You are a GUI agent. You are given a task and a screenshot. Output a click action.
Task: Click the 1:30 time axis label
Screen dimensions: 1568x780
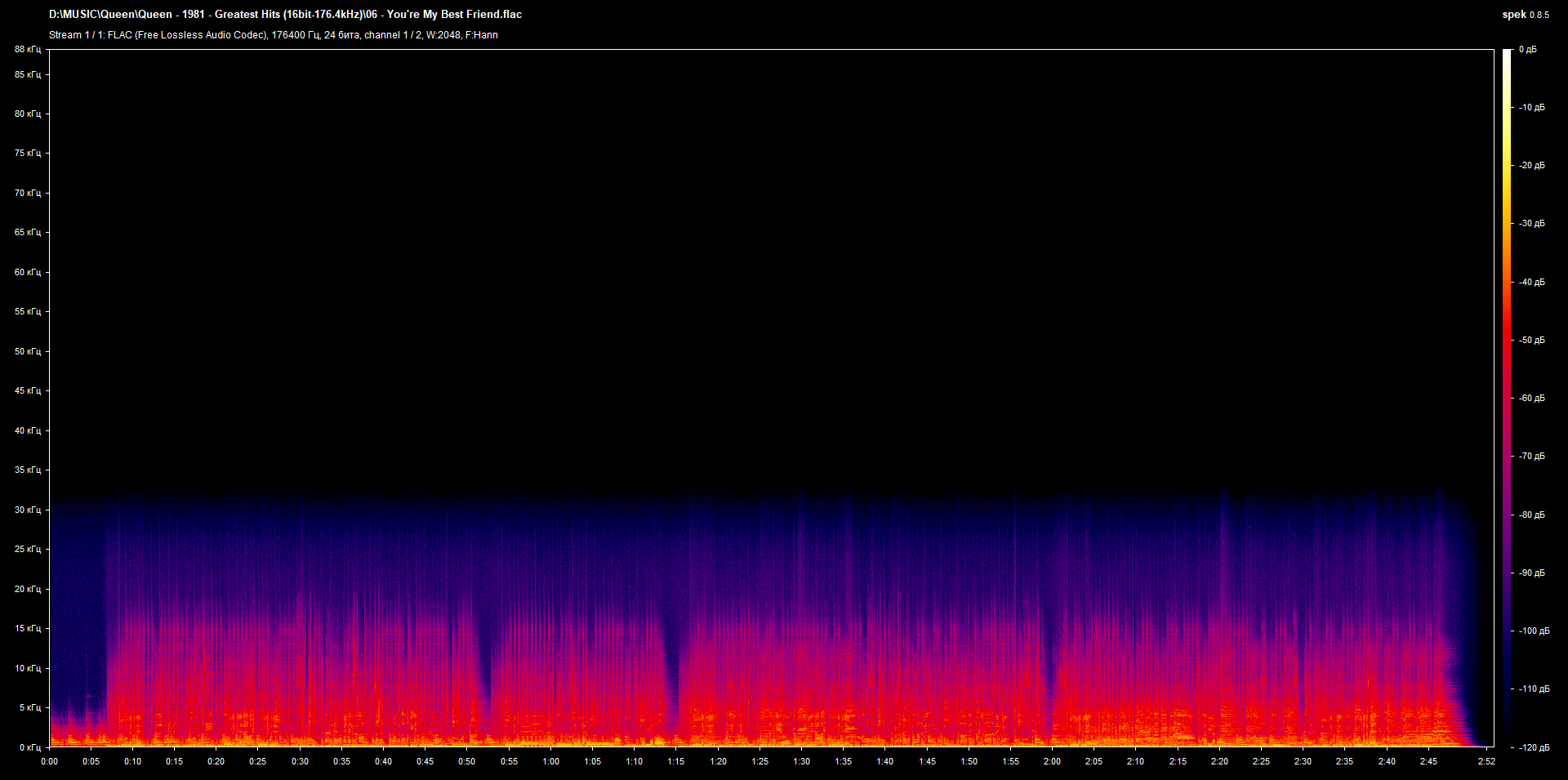point(801,761)
